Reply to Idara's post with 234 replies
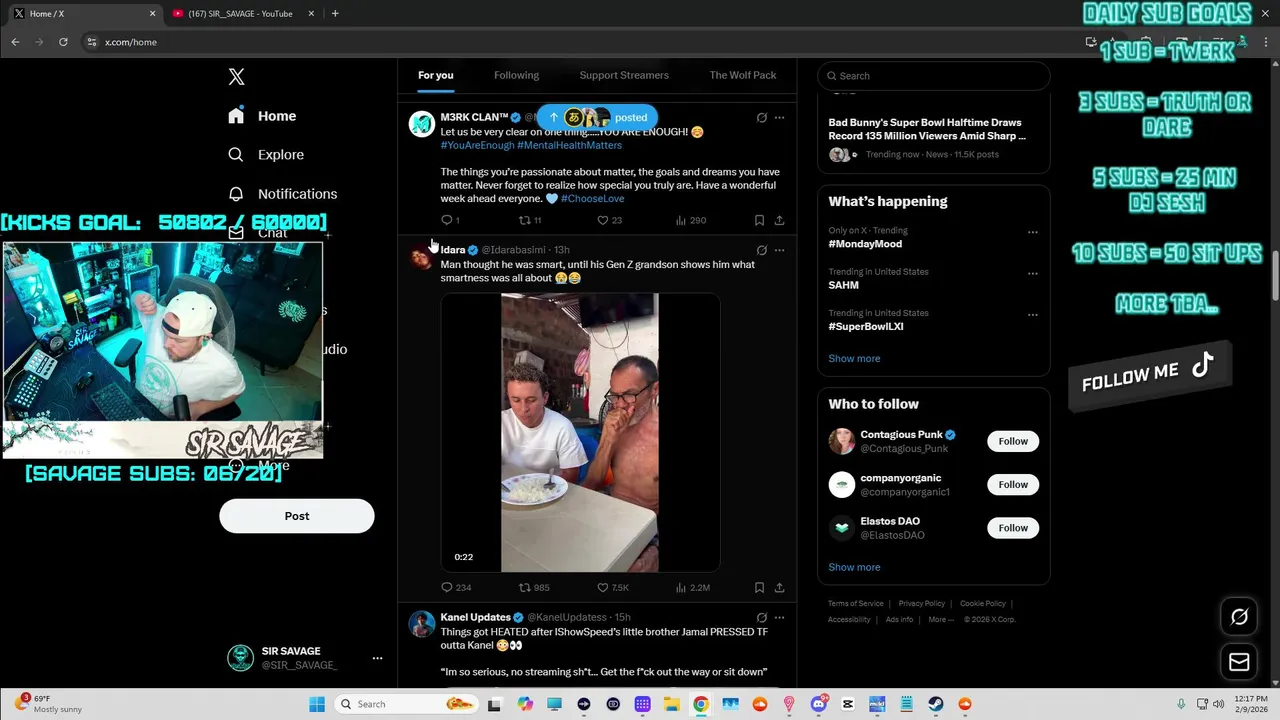 tap(455, 588)
